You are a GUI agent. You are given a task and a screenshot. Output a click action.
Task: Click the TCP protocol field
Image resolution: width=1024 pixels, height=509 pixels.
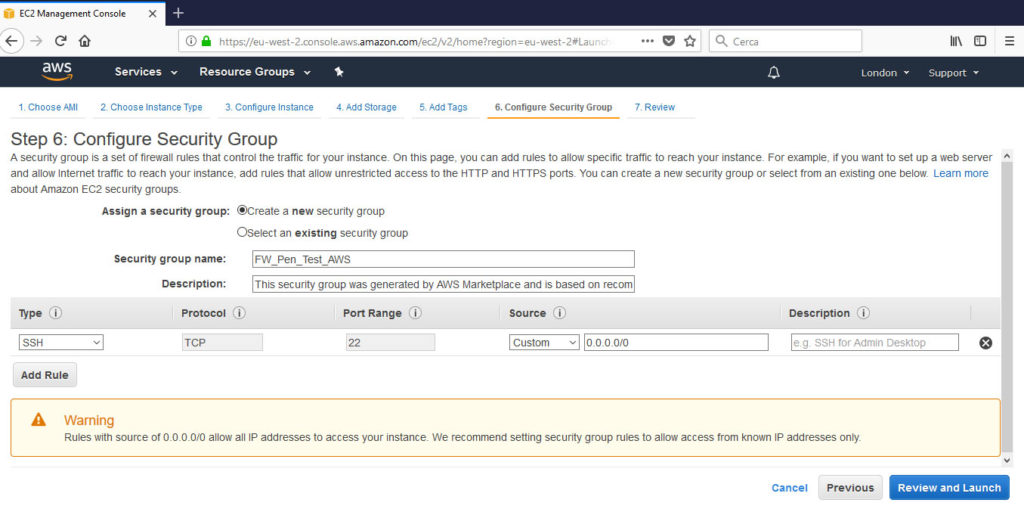pyautogui.click(x=222, y=342)
